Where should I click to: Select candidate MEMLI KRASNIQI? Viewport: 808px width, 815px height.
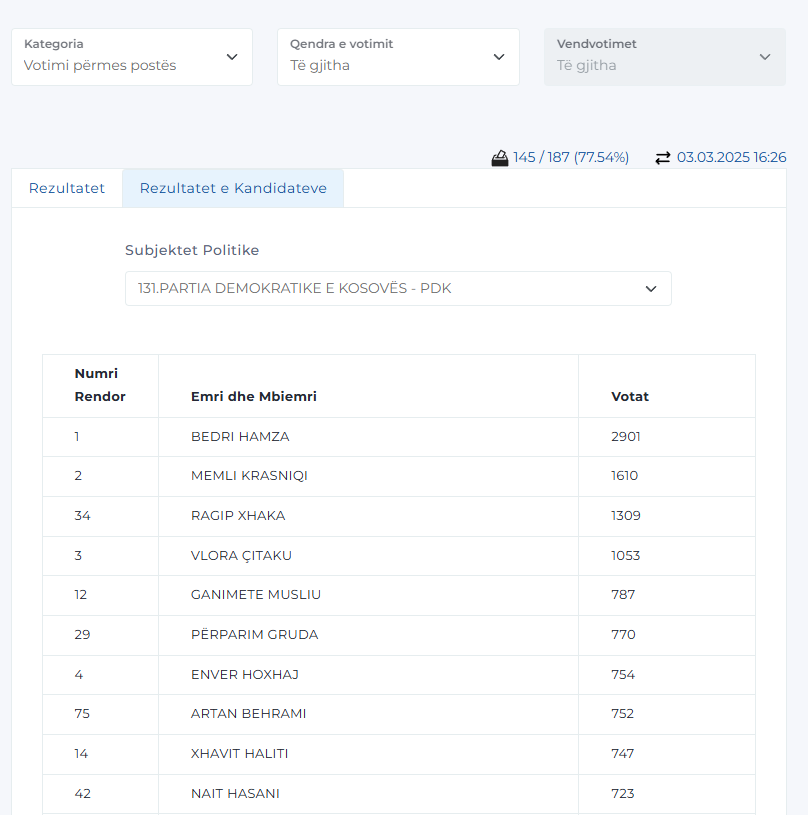tap(249, 476)
